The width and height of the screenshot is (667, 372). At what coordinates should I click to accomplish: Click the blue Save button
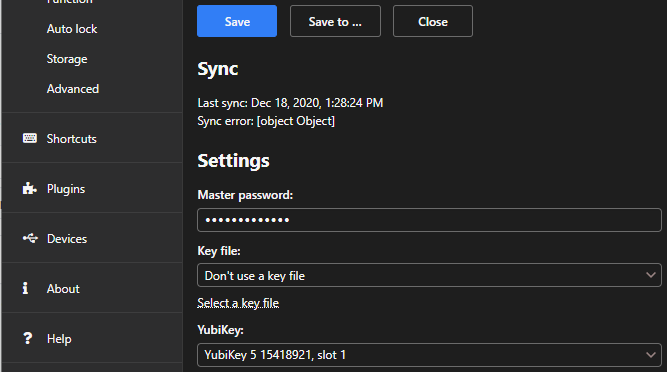pyautogui.click(x=237, y=21)
